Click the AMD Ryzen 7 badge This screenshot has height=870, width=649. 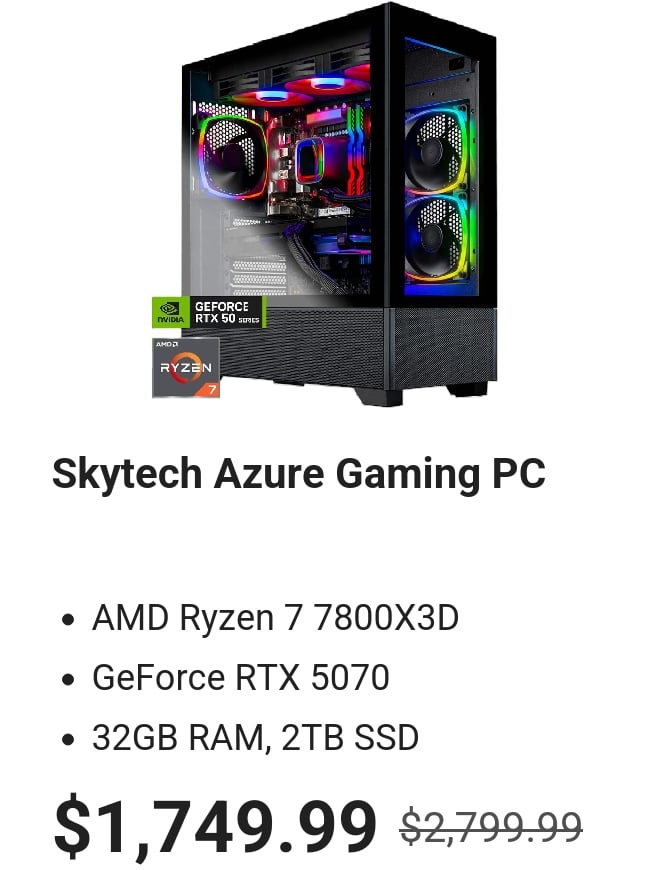[186, 368]
